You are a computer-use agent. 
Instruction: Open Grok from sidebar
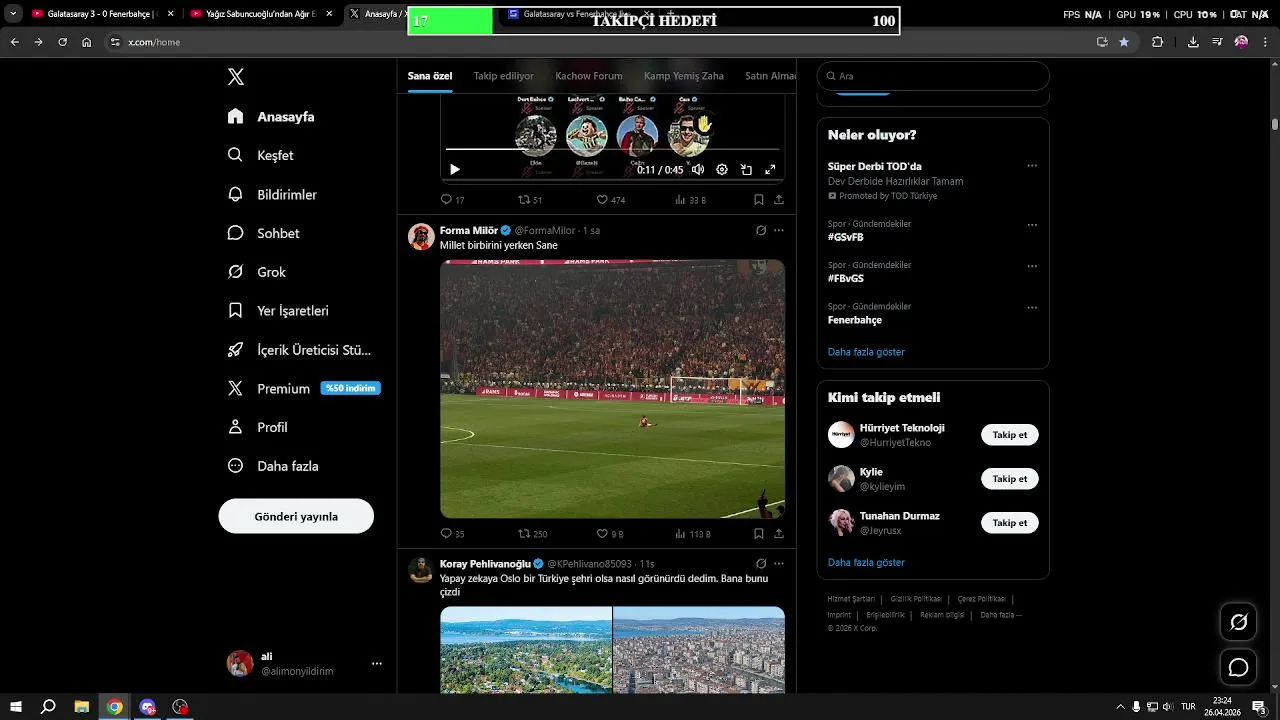point(256,272)
